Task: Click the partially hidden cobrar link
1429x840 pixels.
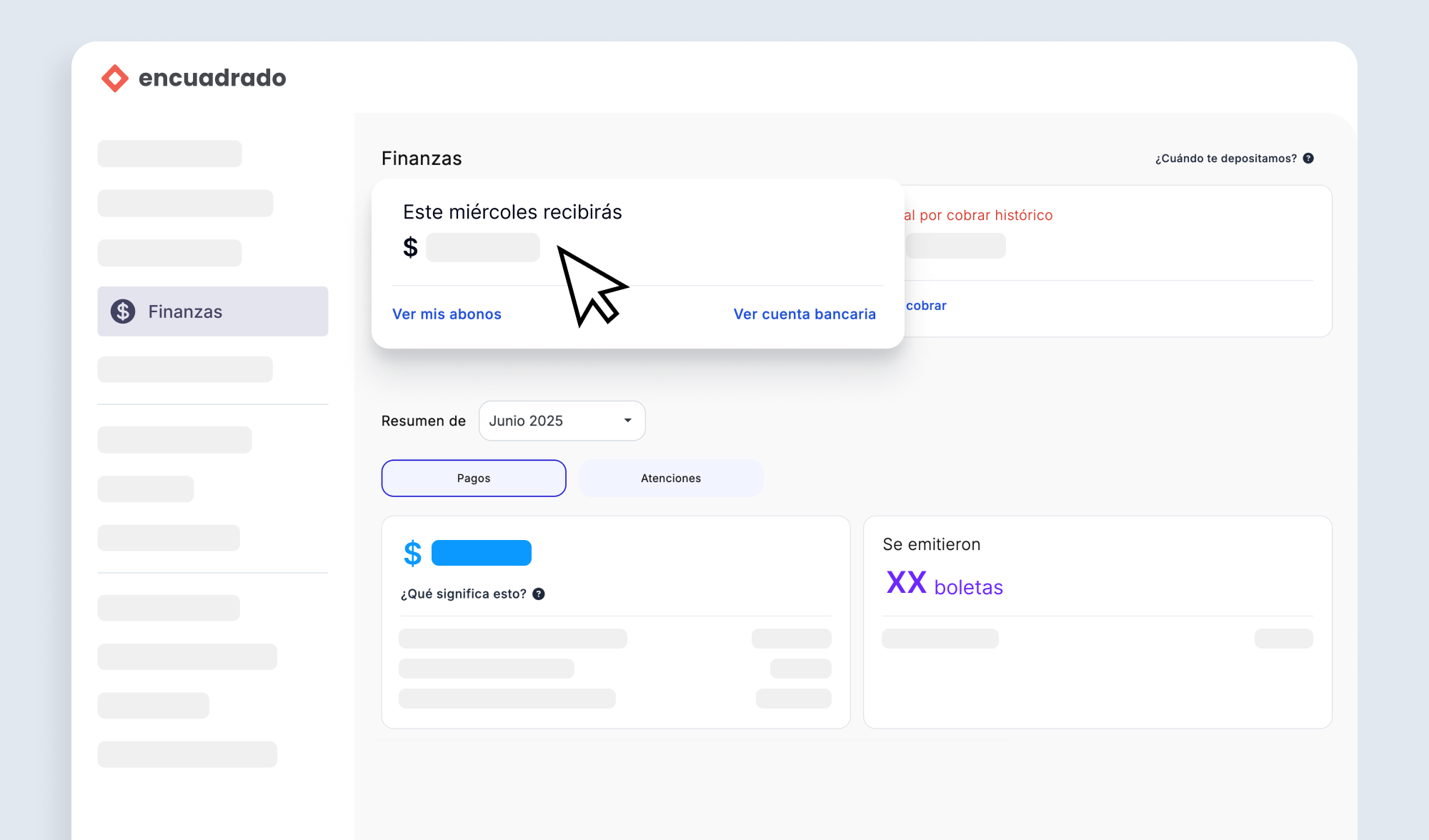Action: pos(926,306)
